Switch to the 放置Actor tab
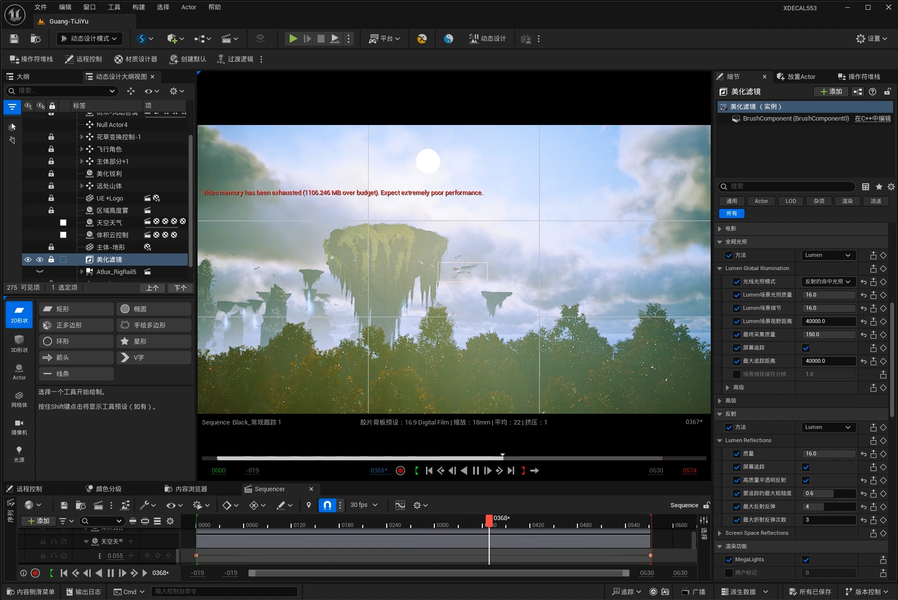The width and height of the screenshot is (898, 600). point(796,77)
